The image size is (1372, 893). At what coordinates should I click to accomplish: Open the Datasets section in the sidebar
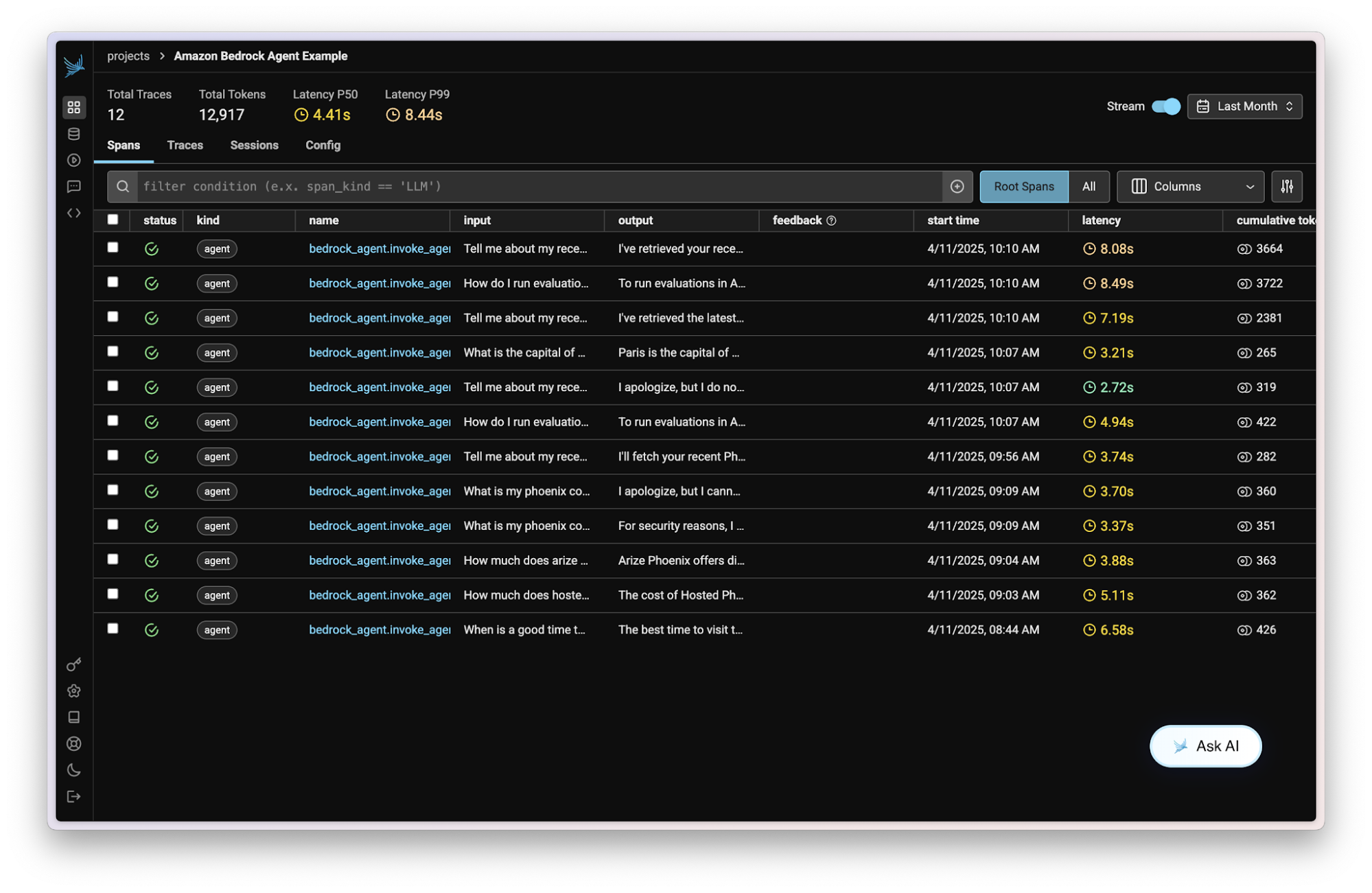[x=74, y=134]
